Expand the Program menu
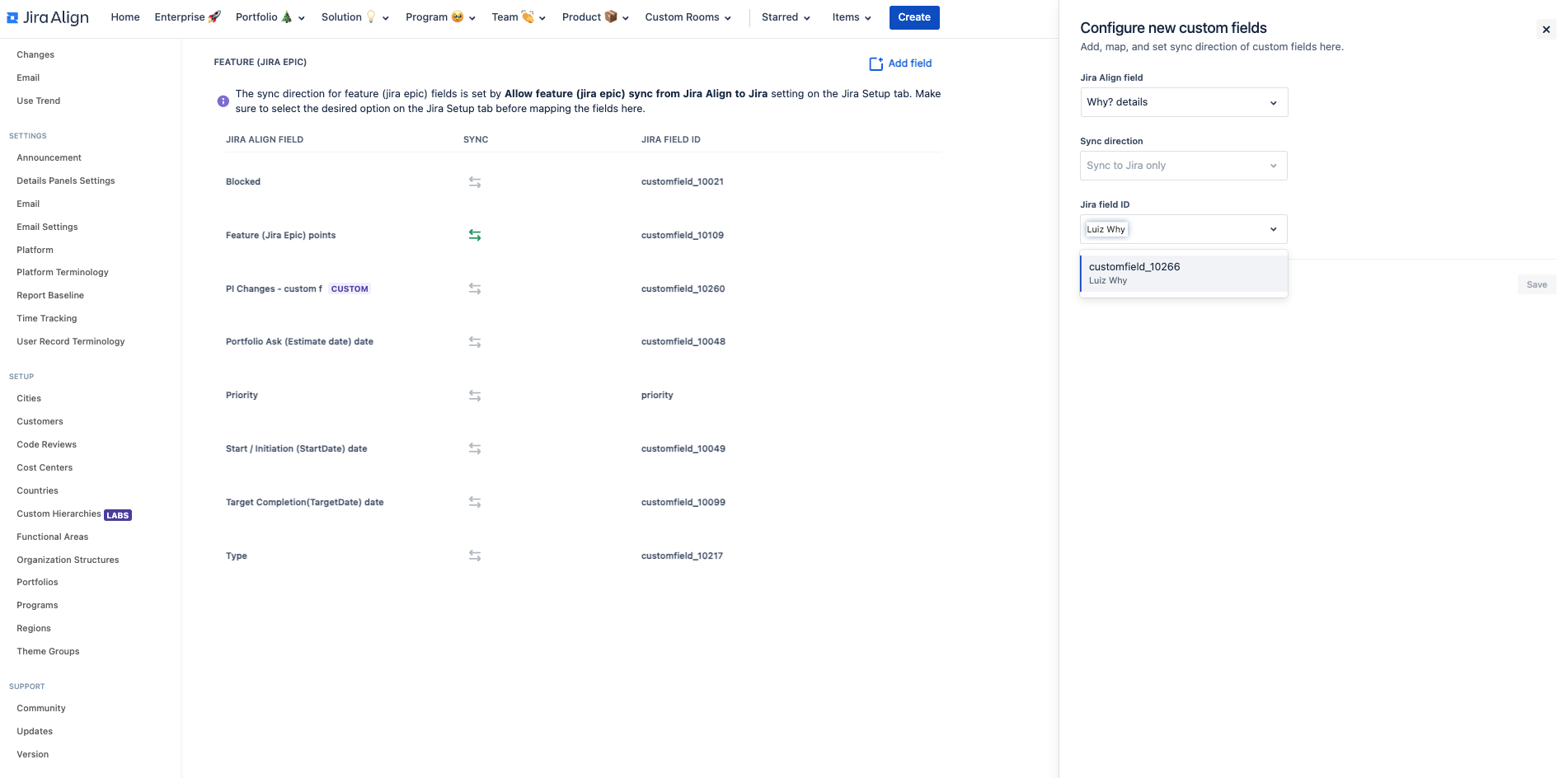1568x778 pixels. point(441,17)
